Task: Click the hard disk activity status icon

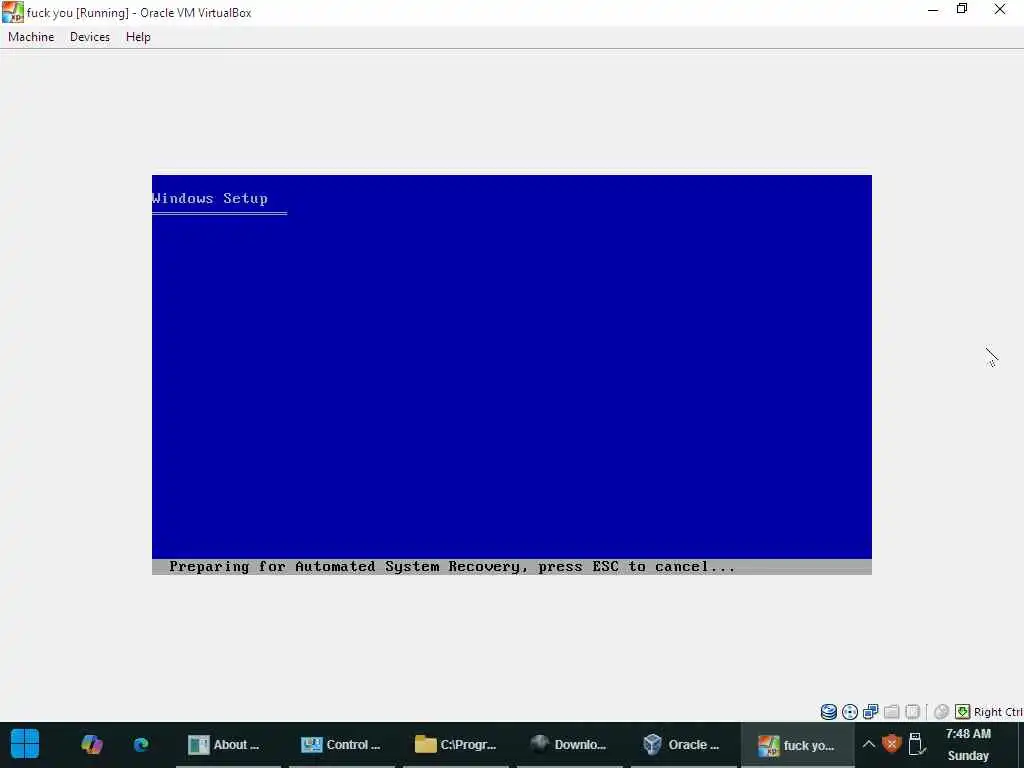Action: click(829, 712)
